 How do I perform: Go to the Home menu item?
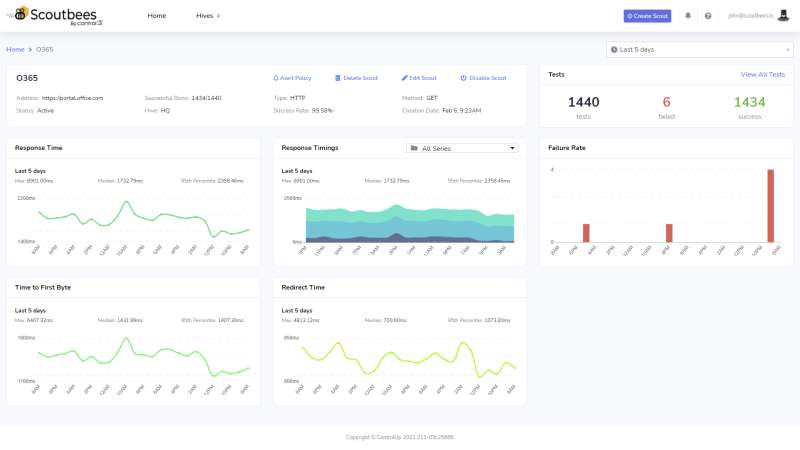point(157,16)
